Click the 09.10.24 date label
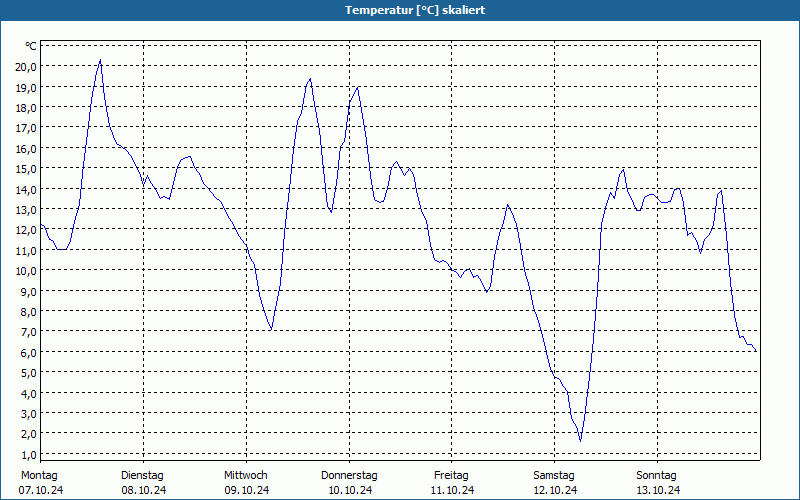This screenshot has height=500, width=800. coord(246,490)
